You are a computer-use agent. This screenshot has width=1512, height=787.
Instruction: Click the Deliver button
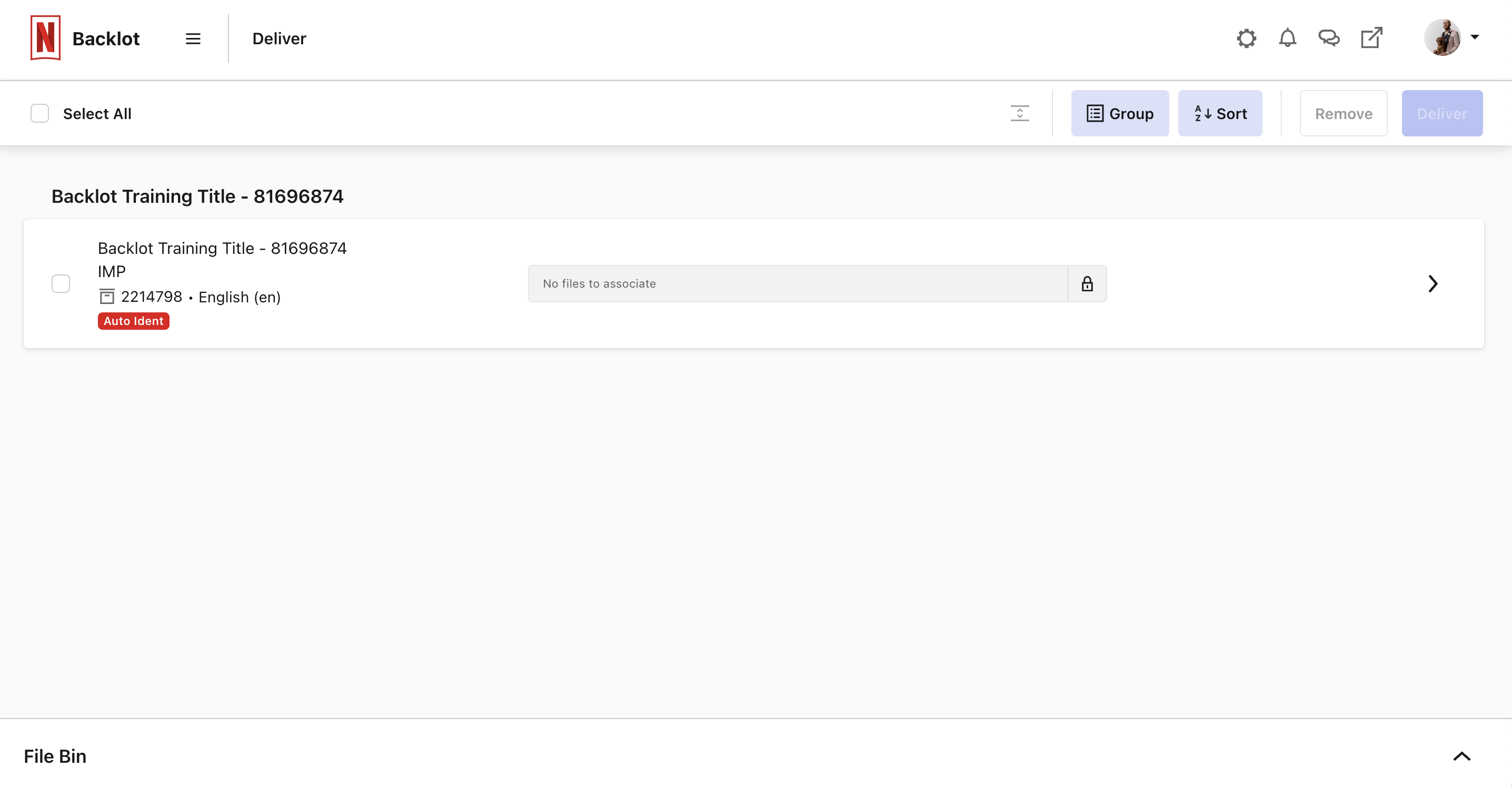1441,113
